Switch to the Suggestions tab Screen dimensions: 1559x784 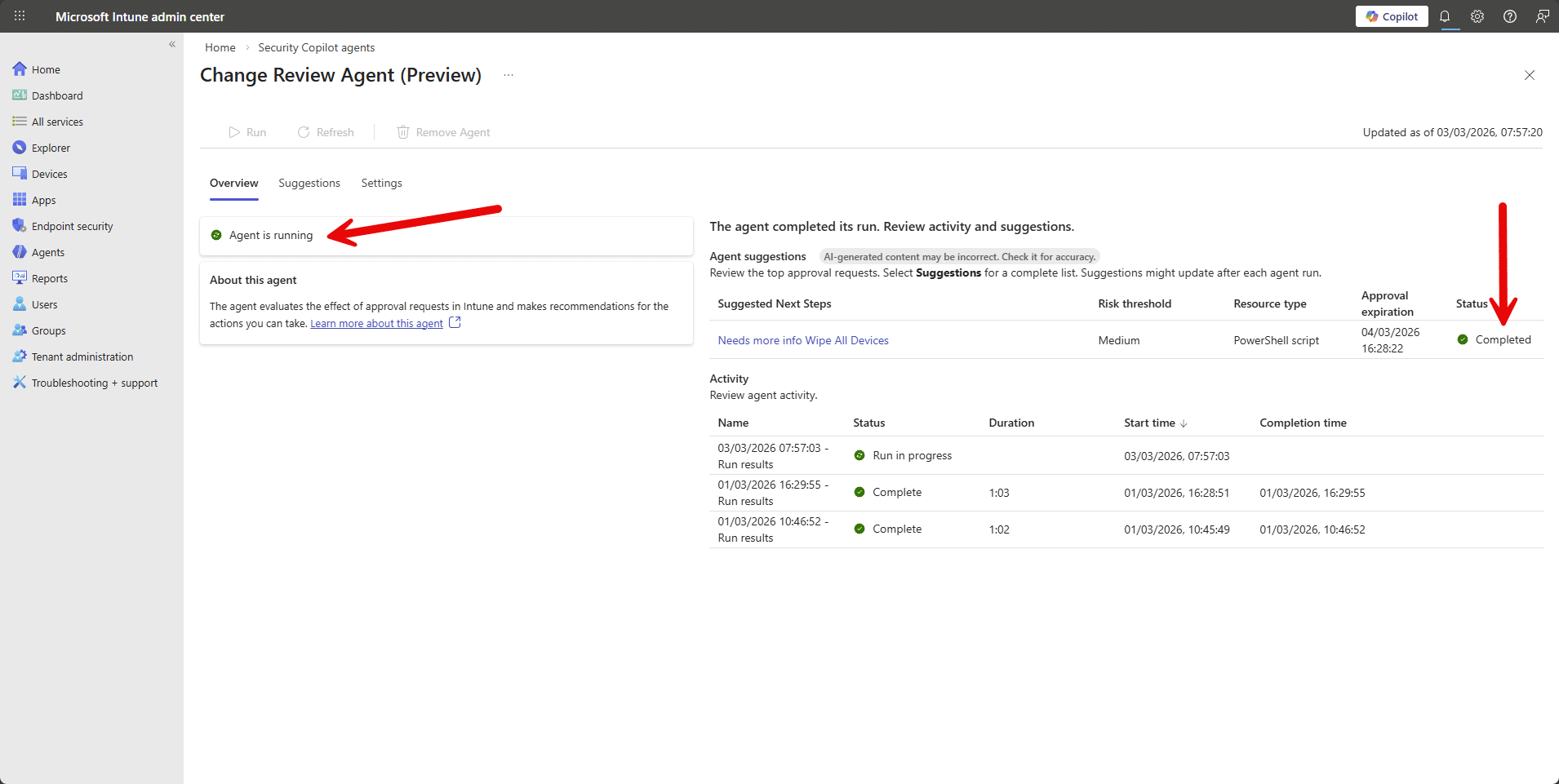click(309, 183)
